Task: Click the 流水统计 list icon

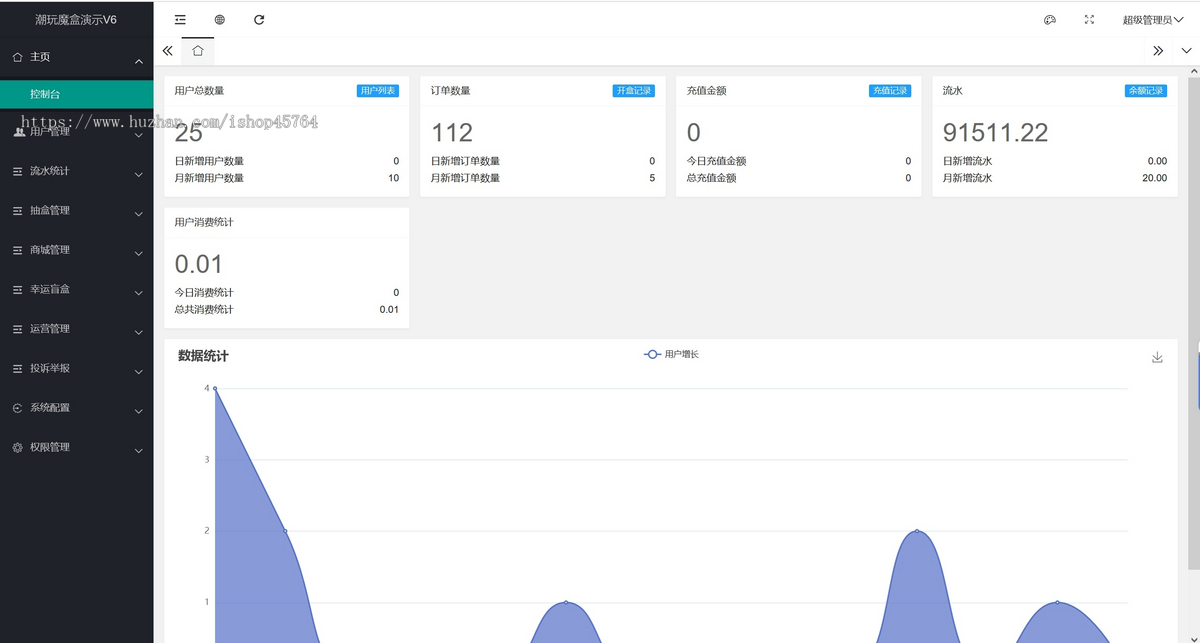Action: [x=17, y=171]
